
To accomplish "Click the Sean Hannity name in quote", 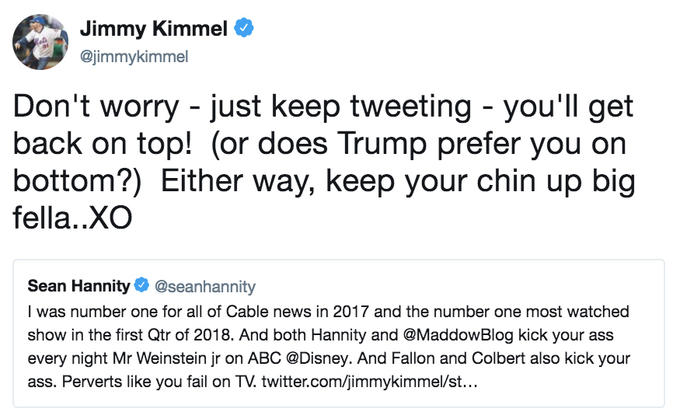I will [x=79, y=286].
